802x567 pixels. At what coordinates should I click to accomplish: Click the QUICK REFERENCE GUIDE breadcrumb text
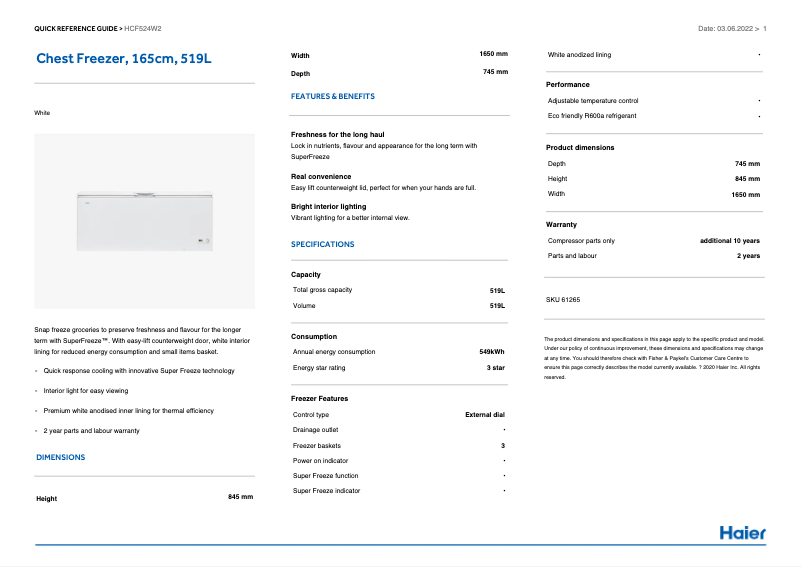click(x=78, y=29)
